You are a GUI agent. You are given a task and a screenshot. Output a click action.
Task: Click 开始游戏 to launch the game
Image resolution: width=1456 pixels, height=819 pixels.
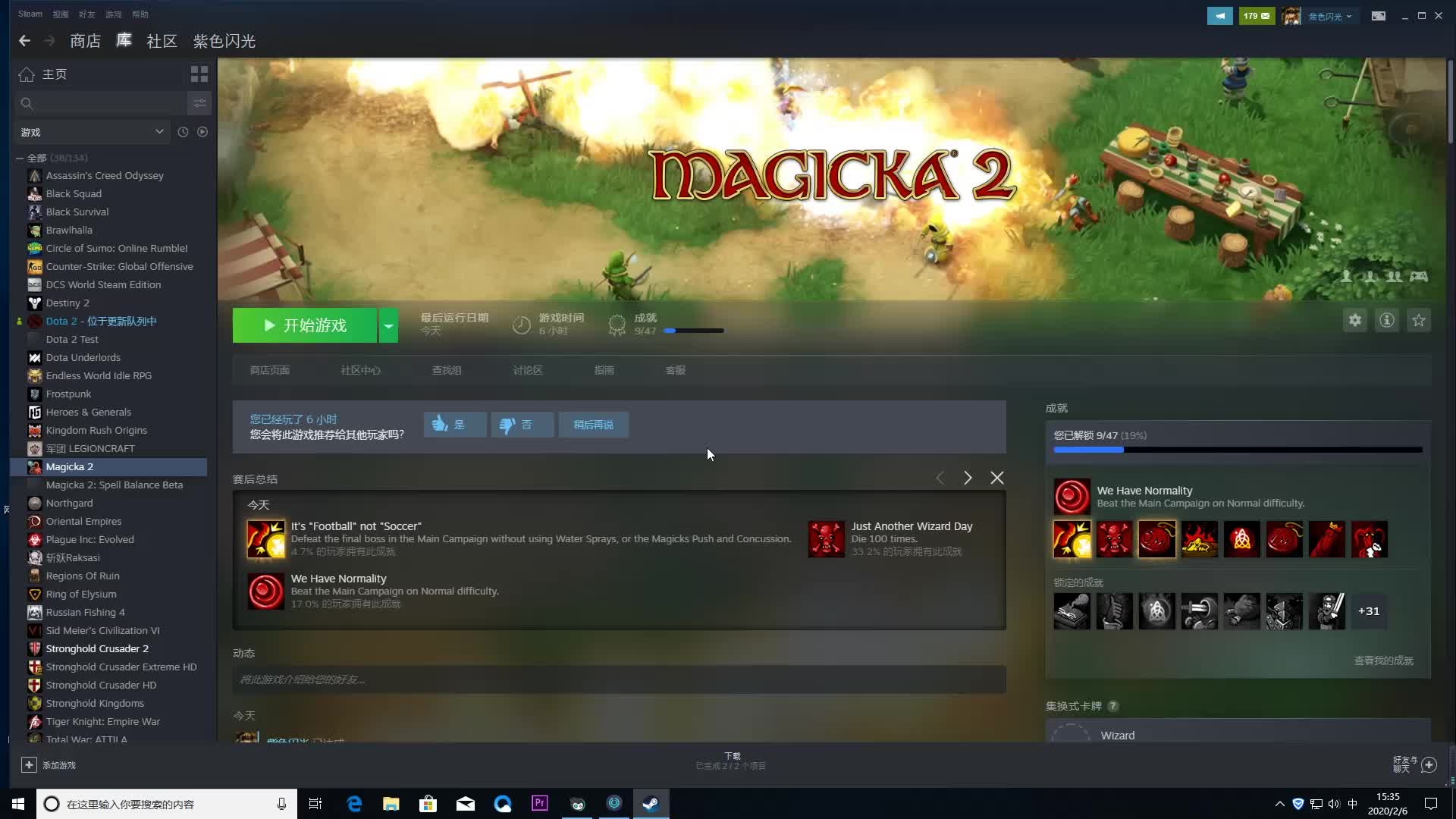pyautogui.click(x=306, y=325)
